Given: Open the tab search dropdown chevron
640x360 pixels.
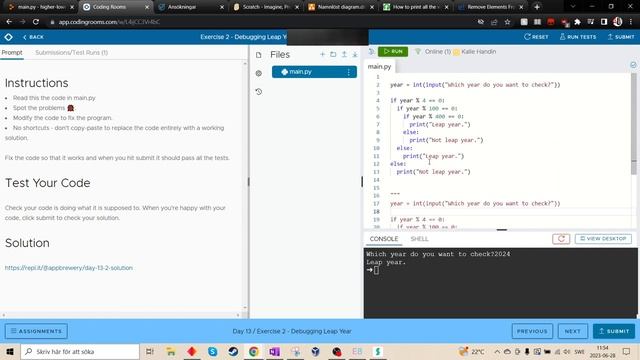Looking at the screenshot, I should (x=572, y=7).
